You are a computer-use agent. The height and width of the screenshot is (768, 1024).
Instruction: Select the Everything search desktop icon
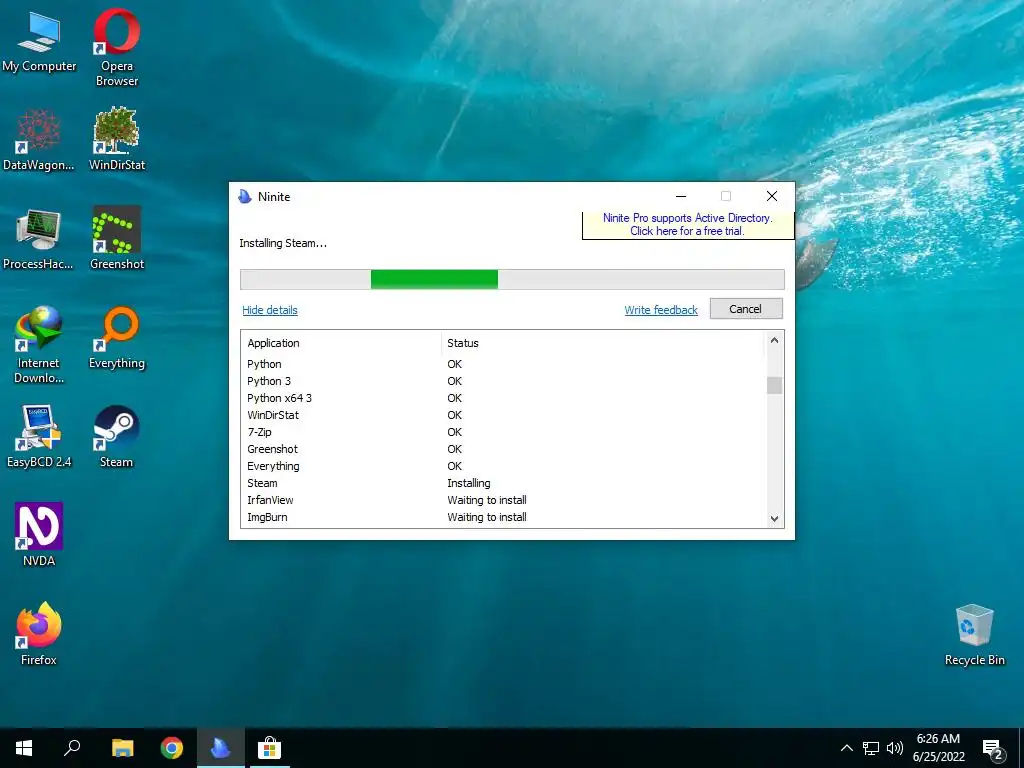pos(117,338)
